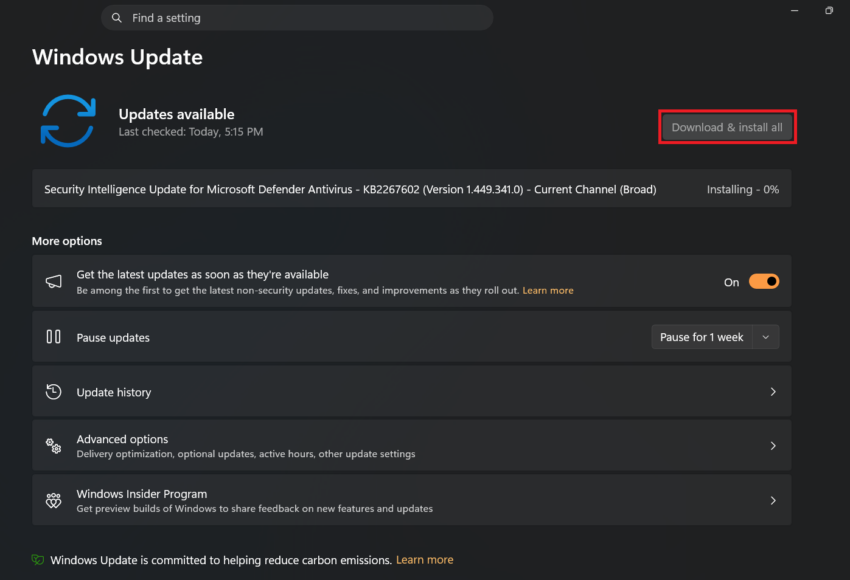Select the Security Intelligence Update KB2267602 row
850x580 pixels.
point(411,189)
